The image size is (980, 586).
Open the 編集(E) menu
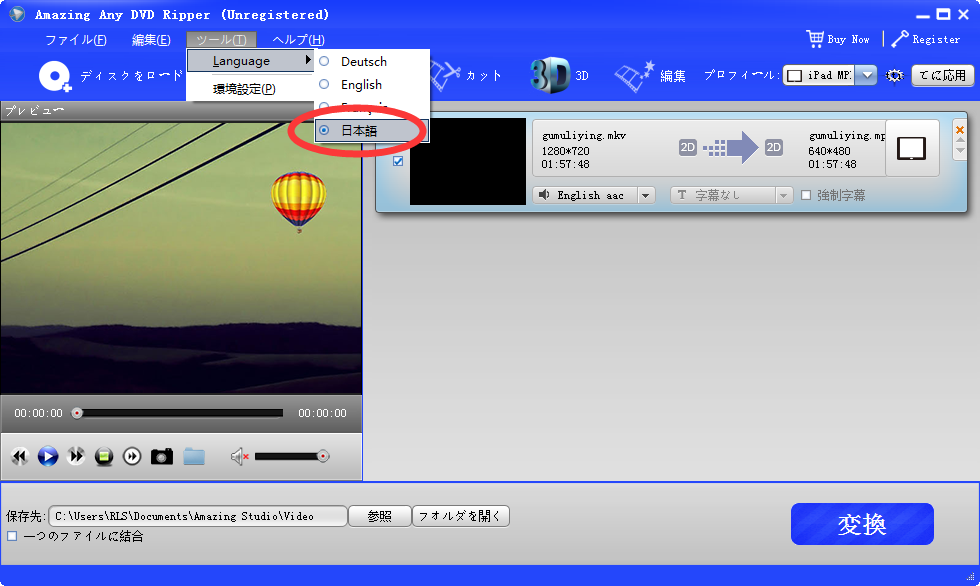(151, 40)
